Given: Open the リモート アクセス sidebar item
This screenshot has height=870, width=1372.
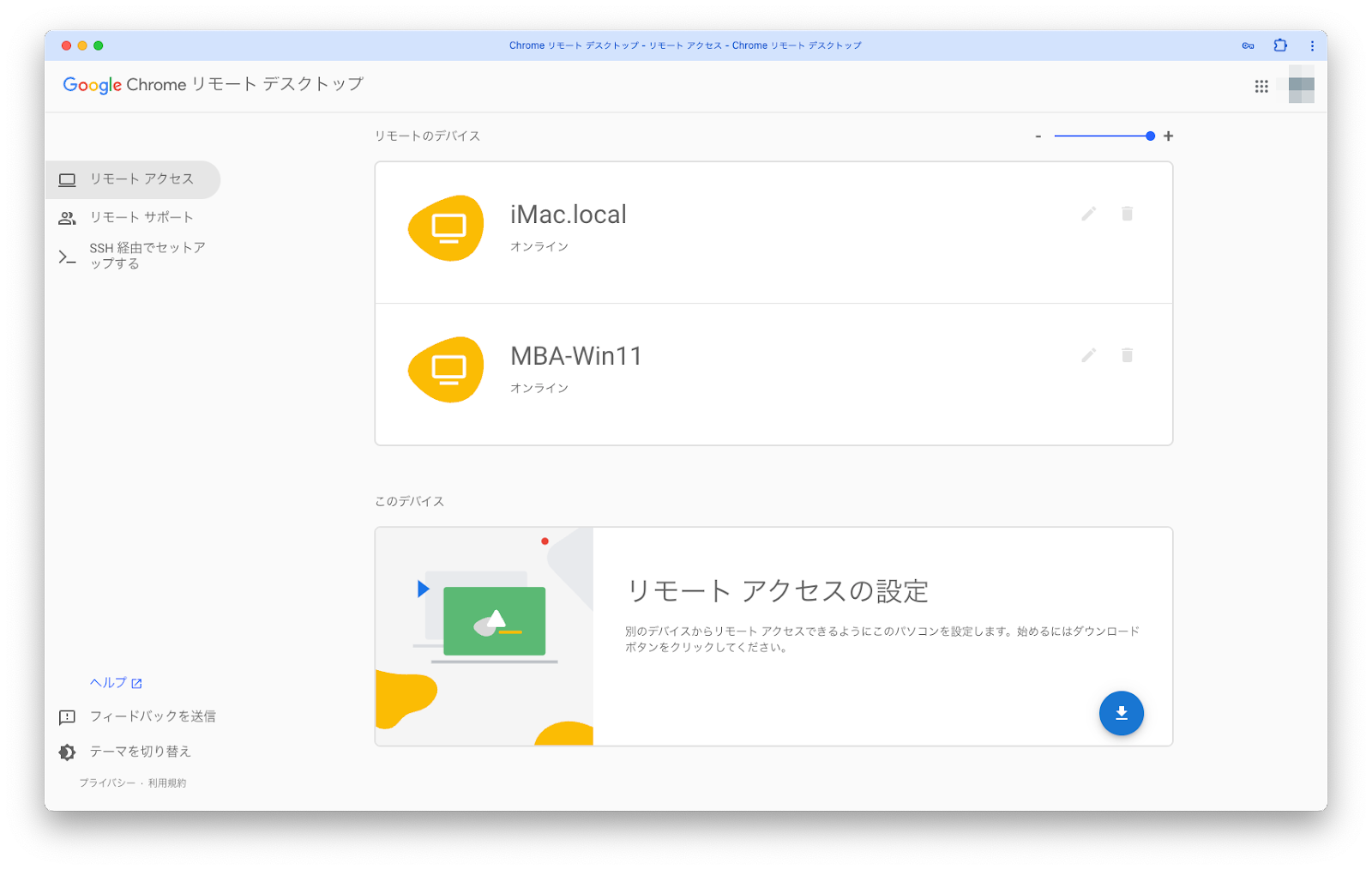Looking at the screenshot, I should (x=133, y=179).
